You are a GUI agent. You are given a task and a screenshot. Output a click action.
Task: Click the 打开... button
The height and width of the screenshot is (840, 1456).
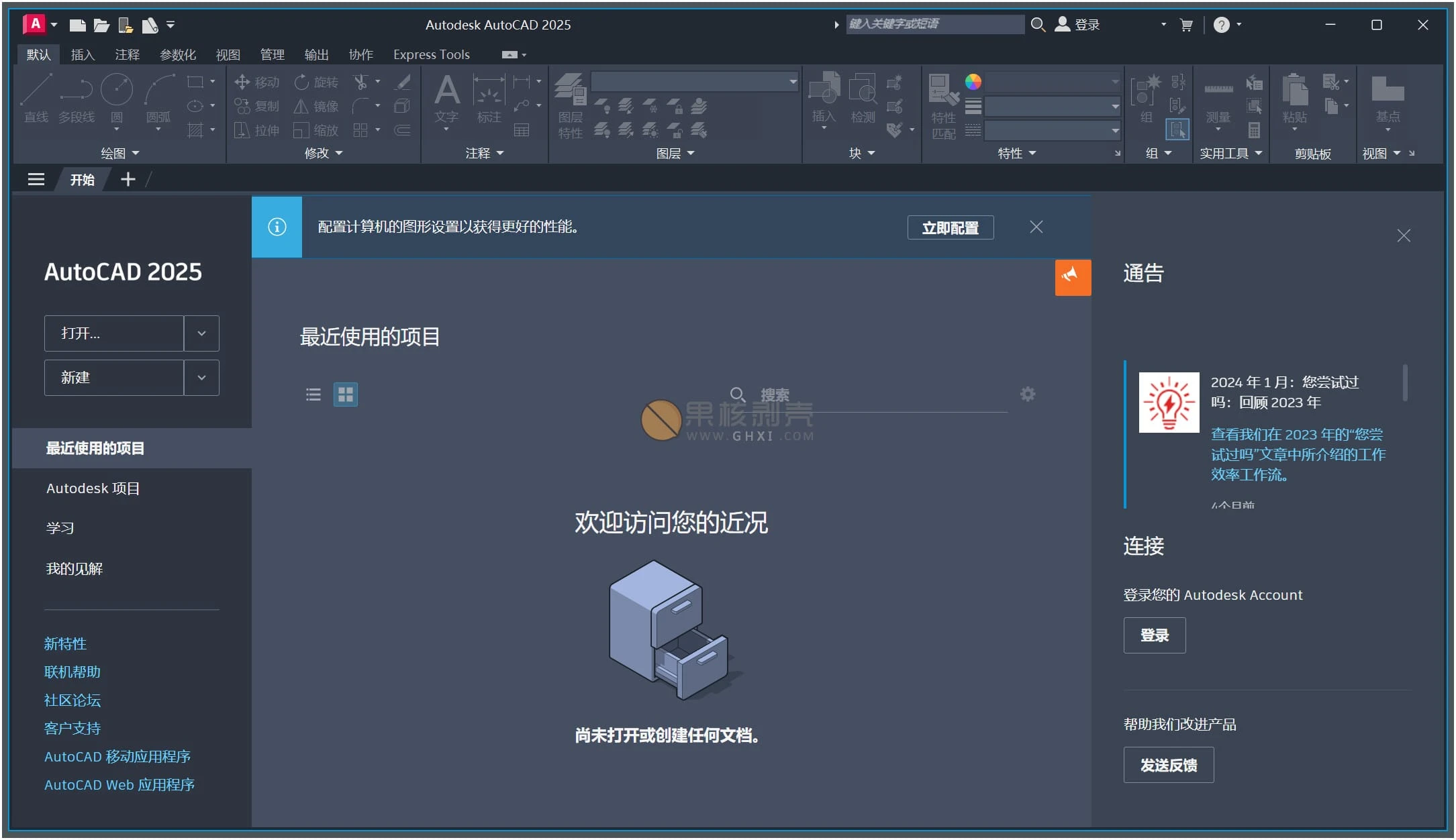click(x=114, y=333)
